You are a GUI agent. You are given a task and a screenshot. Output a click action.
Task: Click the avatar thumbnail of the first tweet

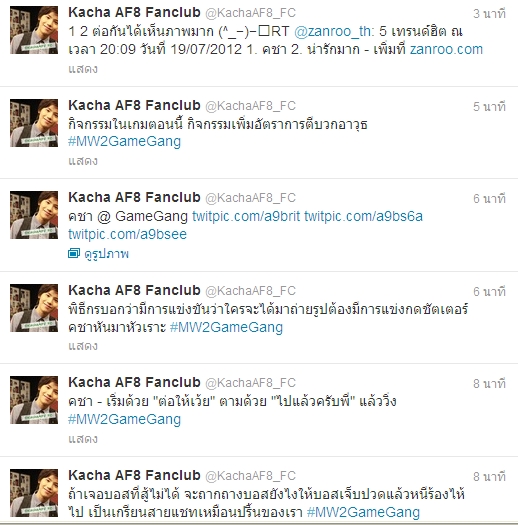[x=34, y=30]
